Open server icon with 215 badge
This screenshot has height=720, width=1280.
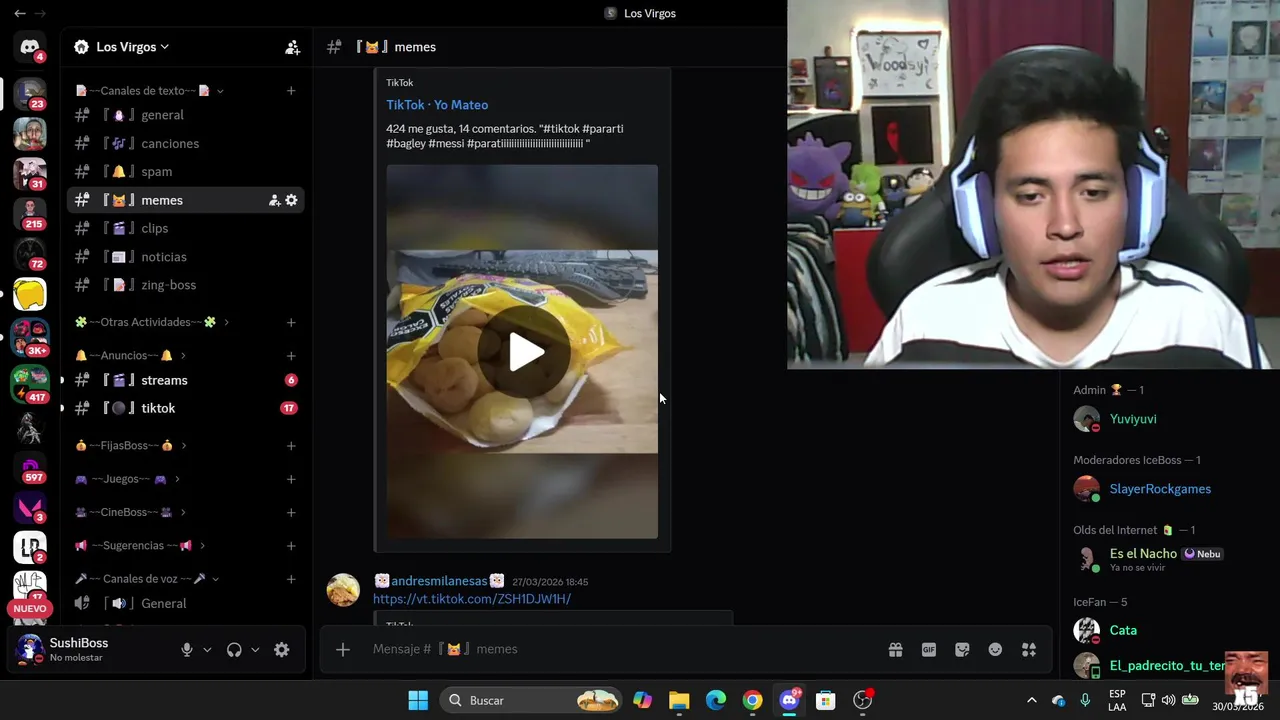30,213
